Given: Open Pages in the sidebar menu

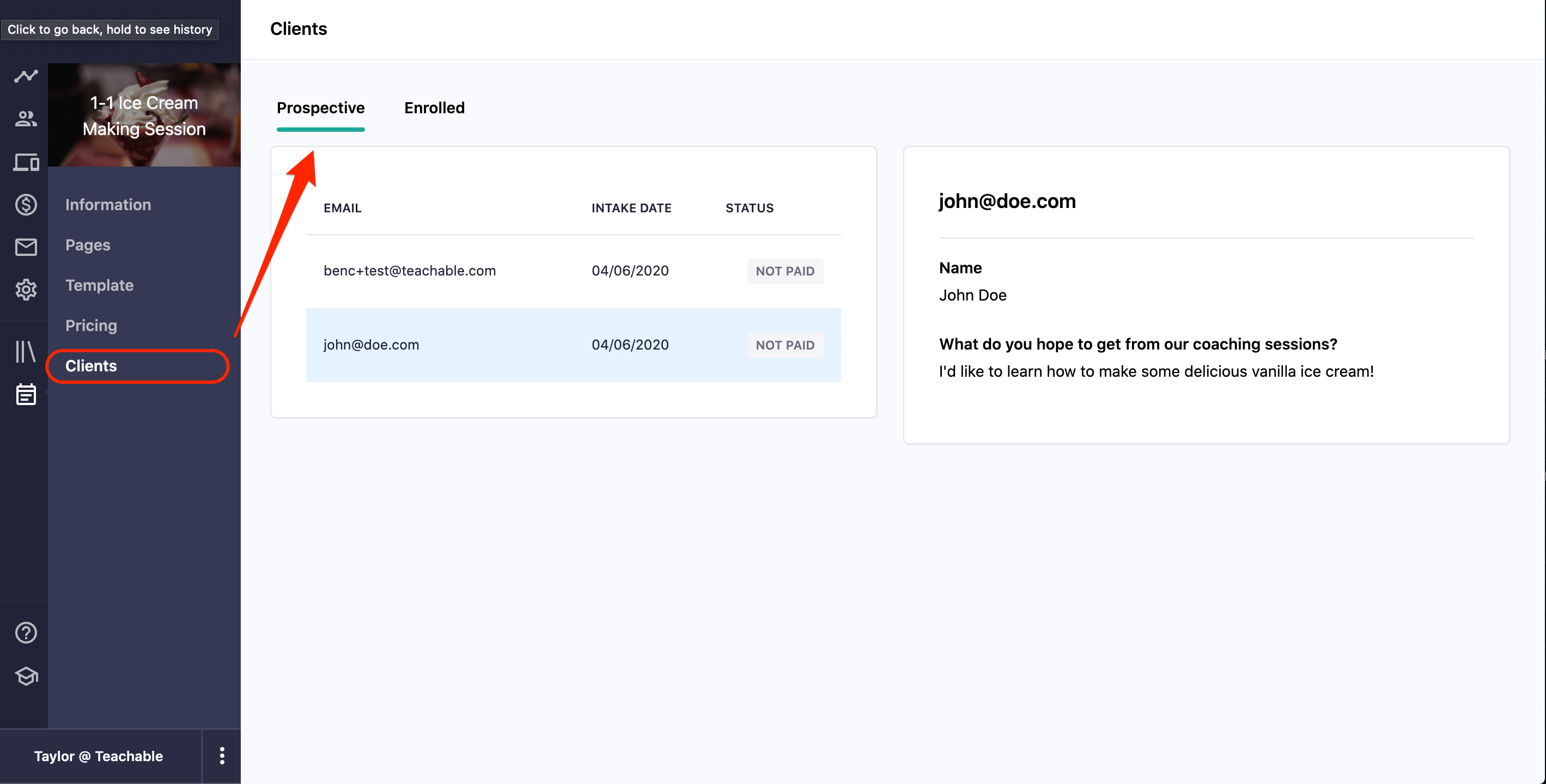Looking at the screenshot, I should tap(88, 245).
